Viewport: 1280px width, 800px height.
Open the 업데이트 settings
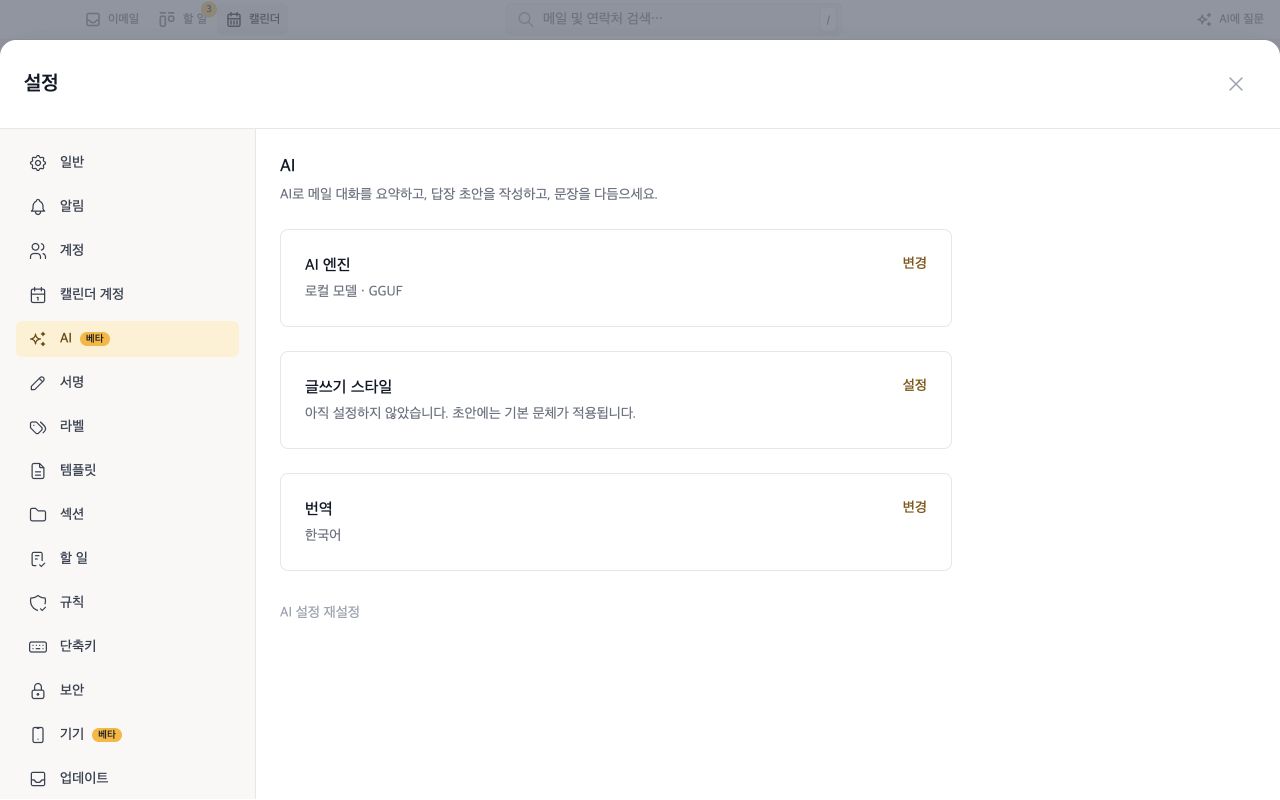tap(127, 778)
